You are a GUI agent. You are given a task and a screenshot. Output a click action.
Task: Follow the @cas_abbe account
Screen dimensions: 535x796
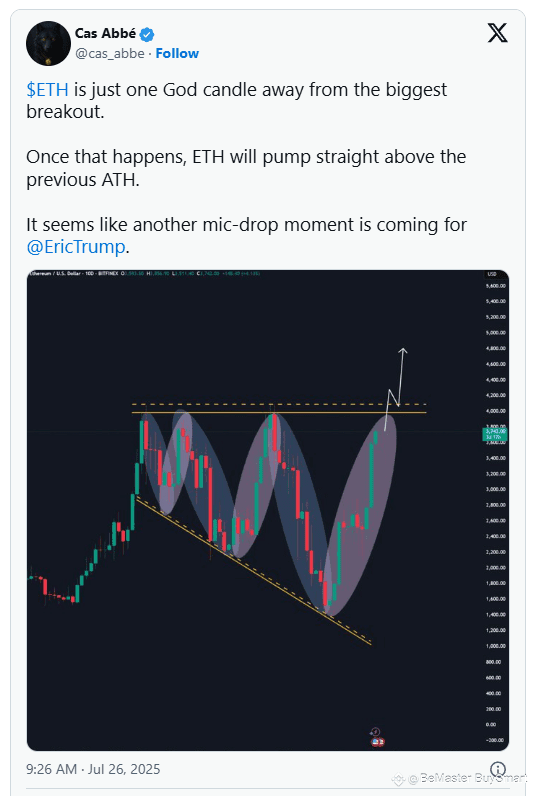click(177, 53)
